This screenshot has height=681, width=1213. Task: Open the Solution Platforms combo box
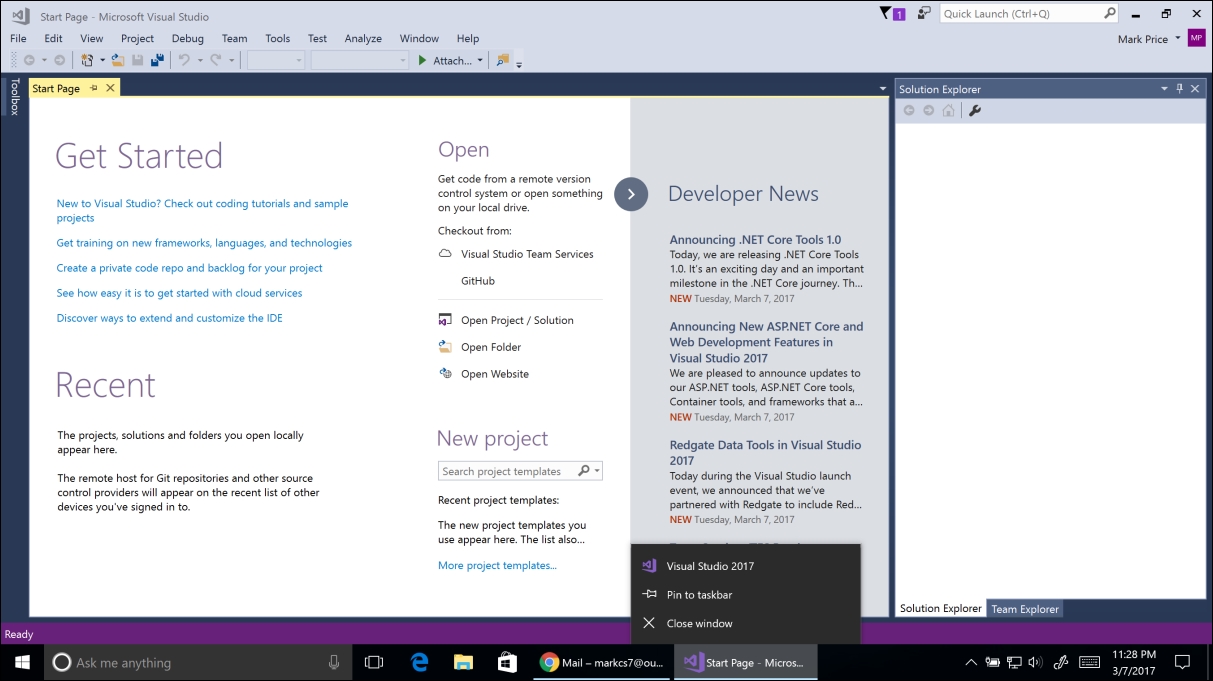point(360,60)
